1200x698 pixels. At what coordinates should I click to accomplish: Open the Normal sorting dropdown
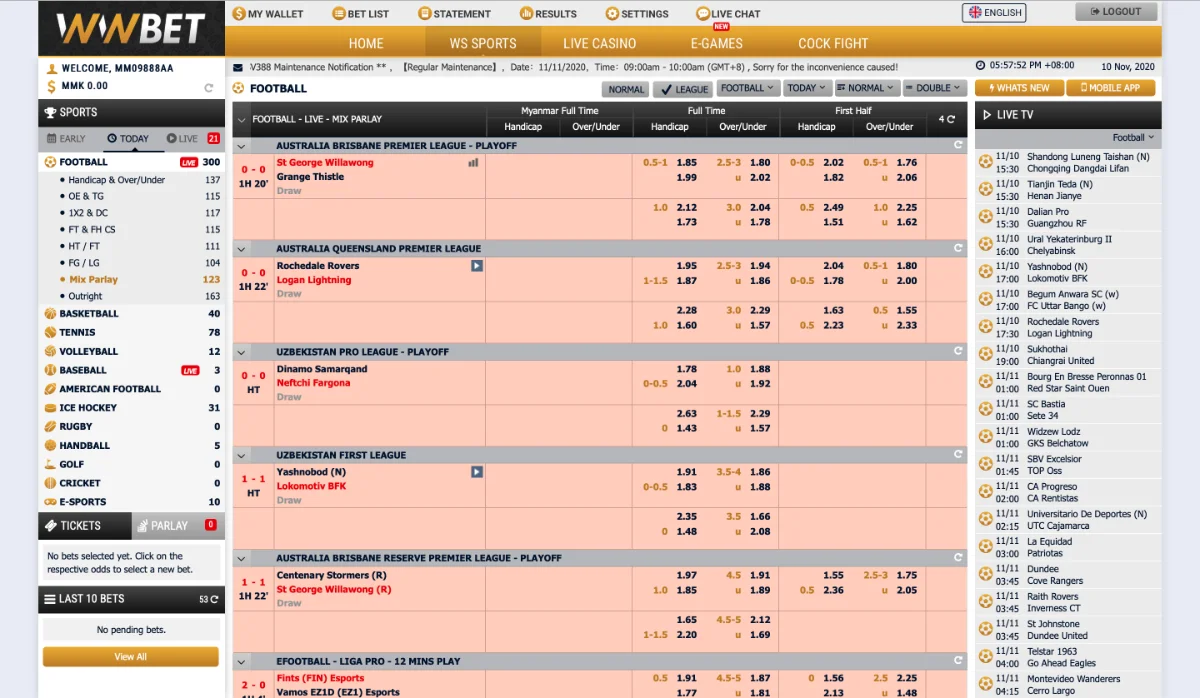point(866,88)
